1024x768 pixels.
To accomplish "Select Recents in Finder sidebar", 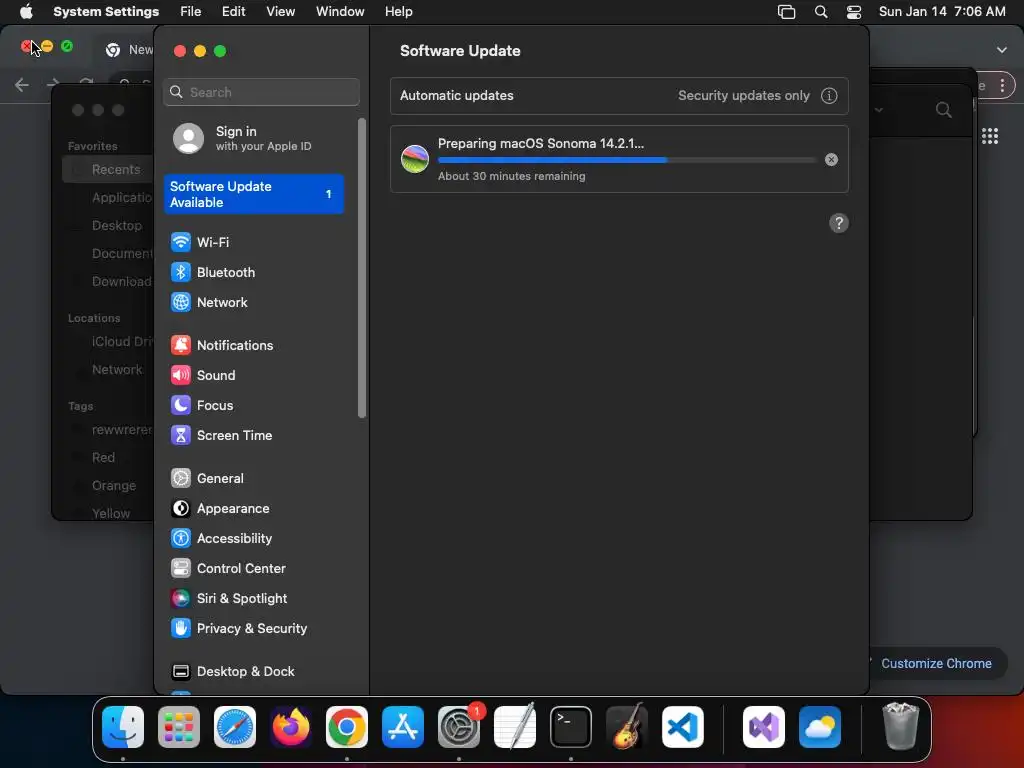I will pyautogui.click(x=108, y=170).
